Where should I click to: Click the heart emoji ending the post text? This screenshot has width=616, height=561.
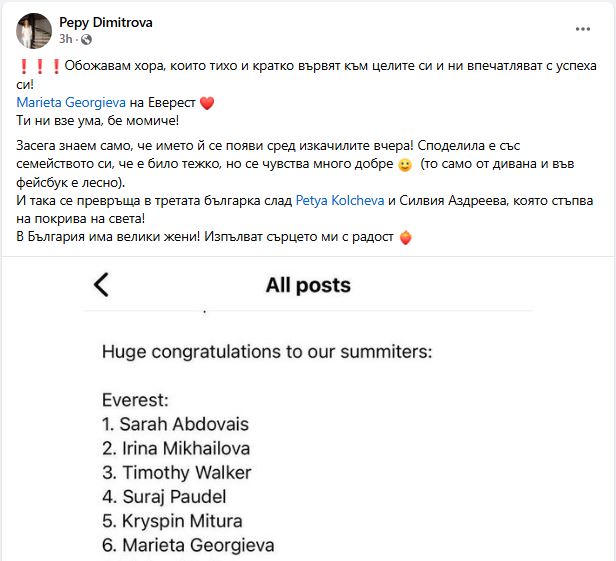(405, 238)
